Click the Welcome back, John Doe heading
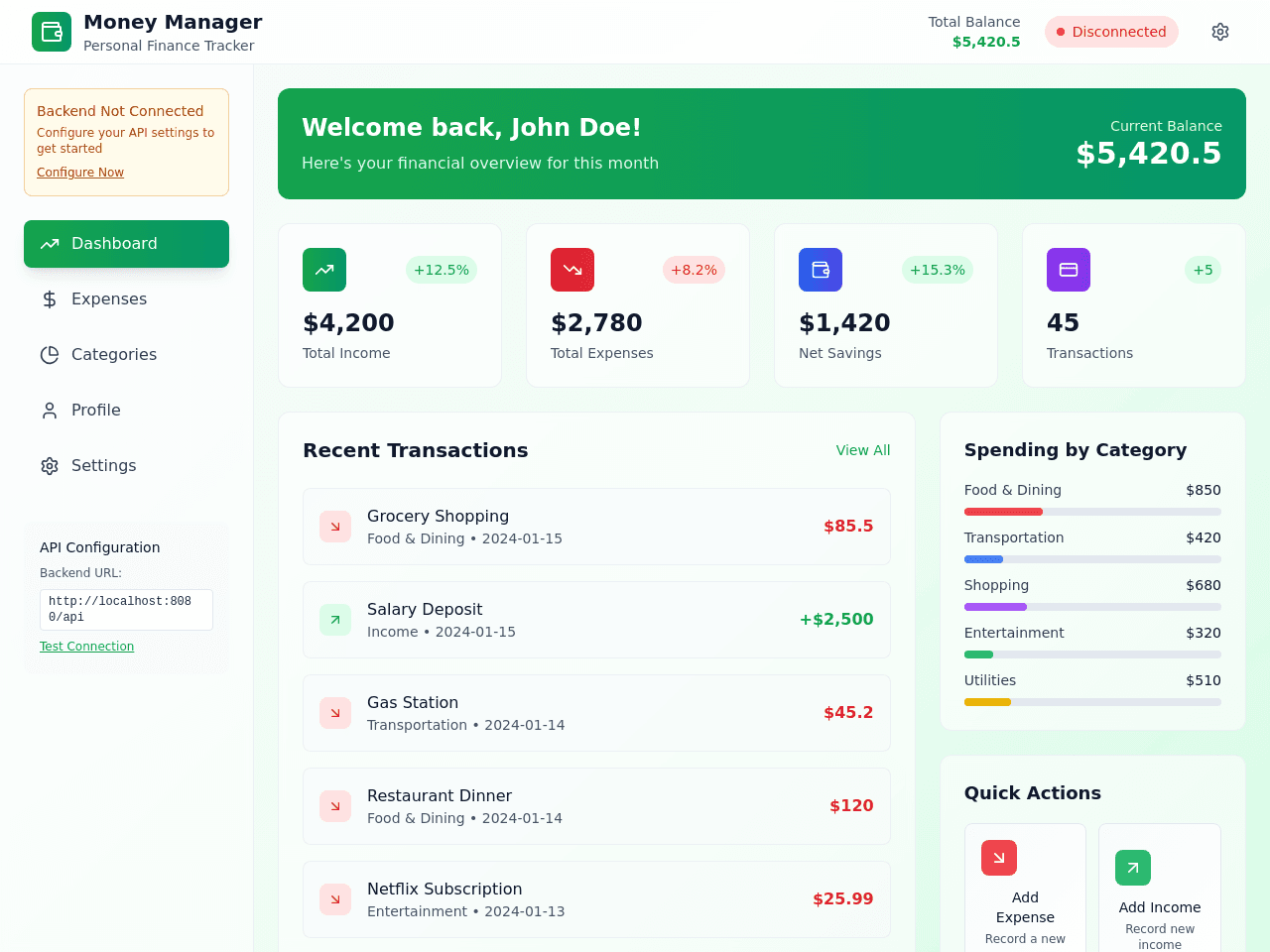 pyautogui.click(x=471, y=128)
